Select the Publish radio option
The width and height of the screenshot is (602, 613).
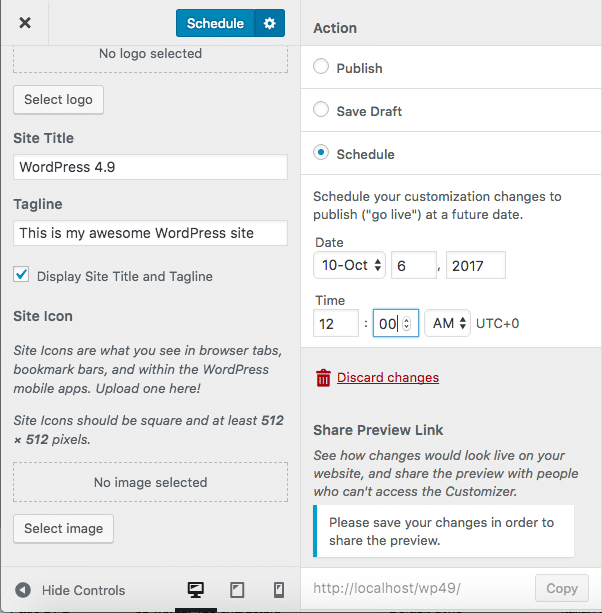point(321,67)
